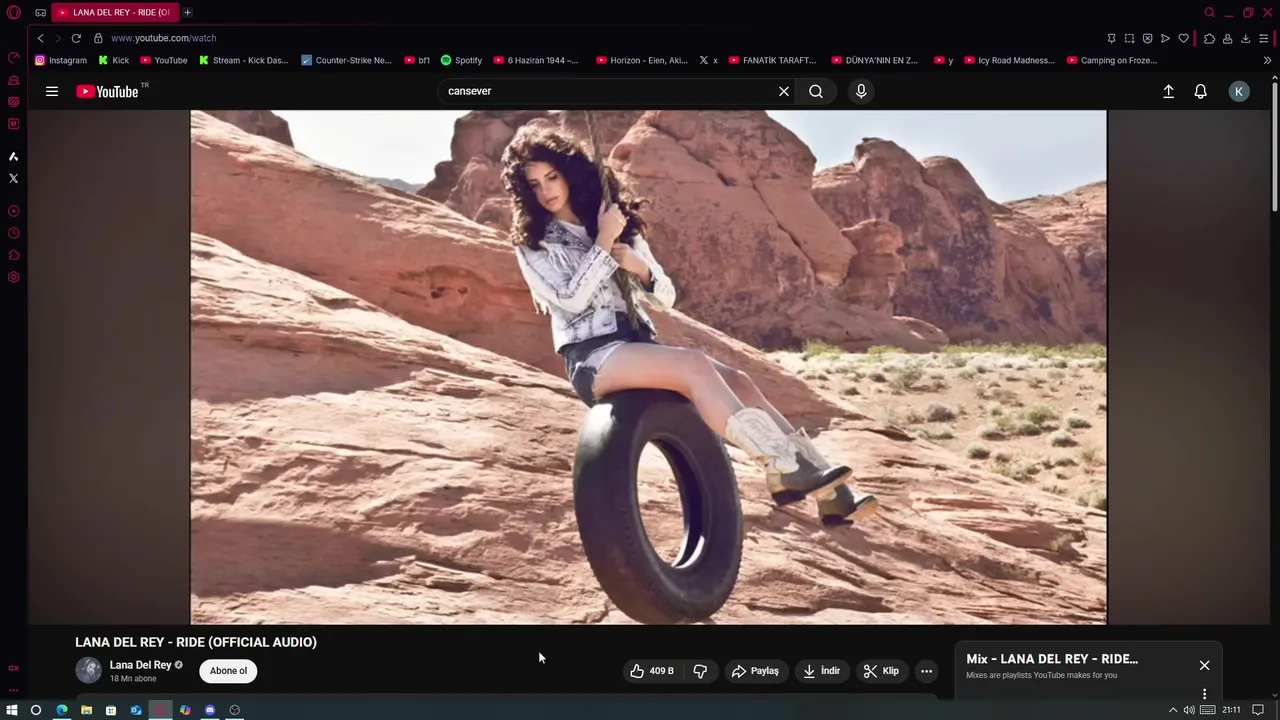Open the volume speaker icon in system tray
Image resolution: width=1280 pixels, height=720 pixels.
(x=1189, y=710)
